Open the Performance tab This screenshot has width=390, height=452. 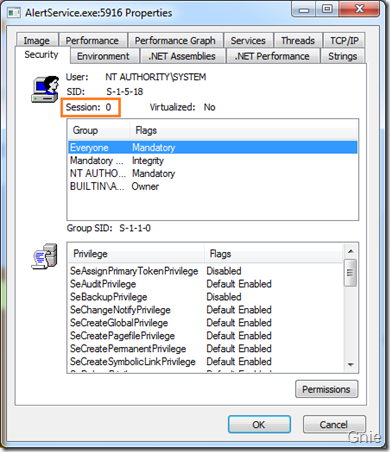click(92, 40)
